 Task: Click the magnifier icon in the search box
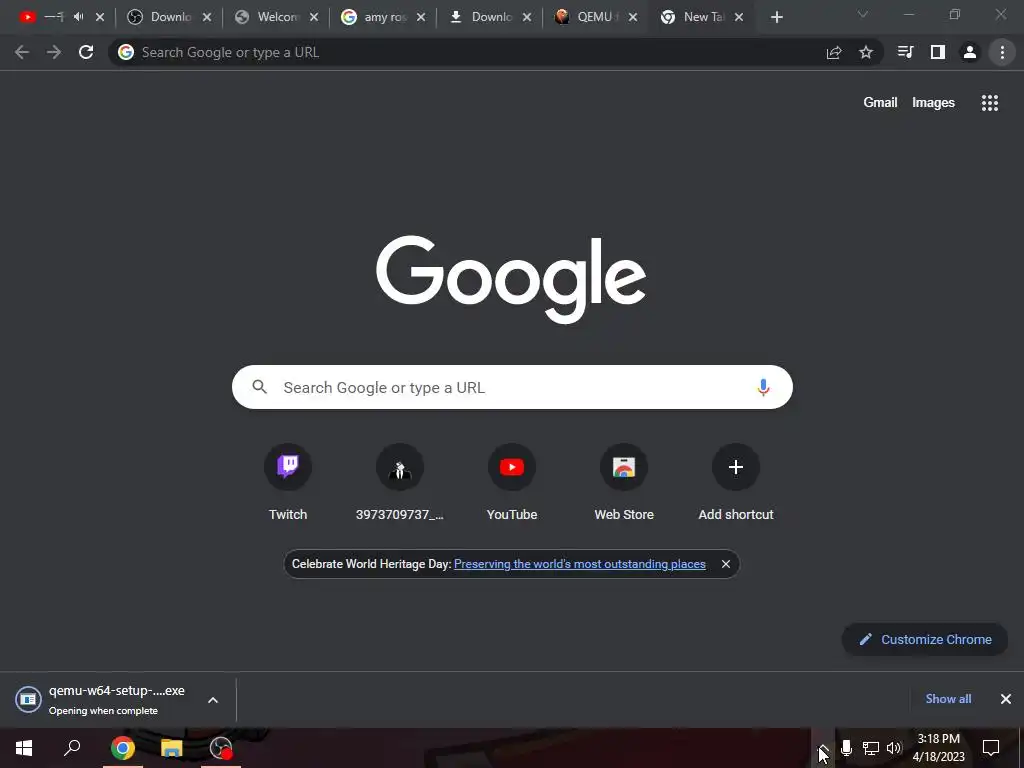tap(259, 387)
